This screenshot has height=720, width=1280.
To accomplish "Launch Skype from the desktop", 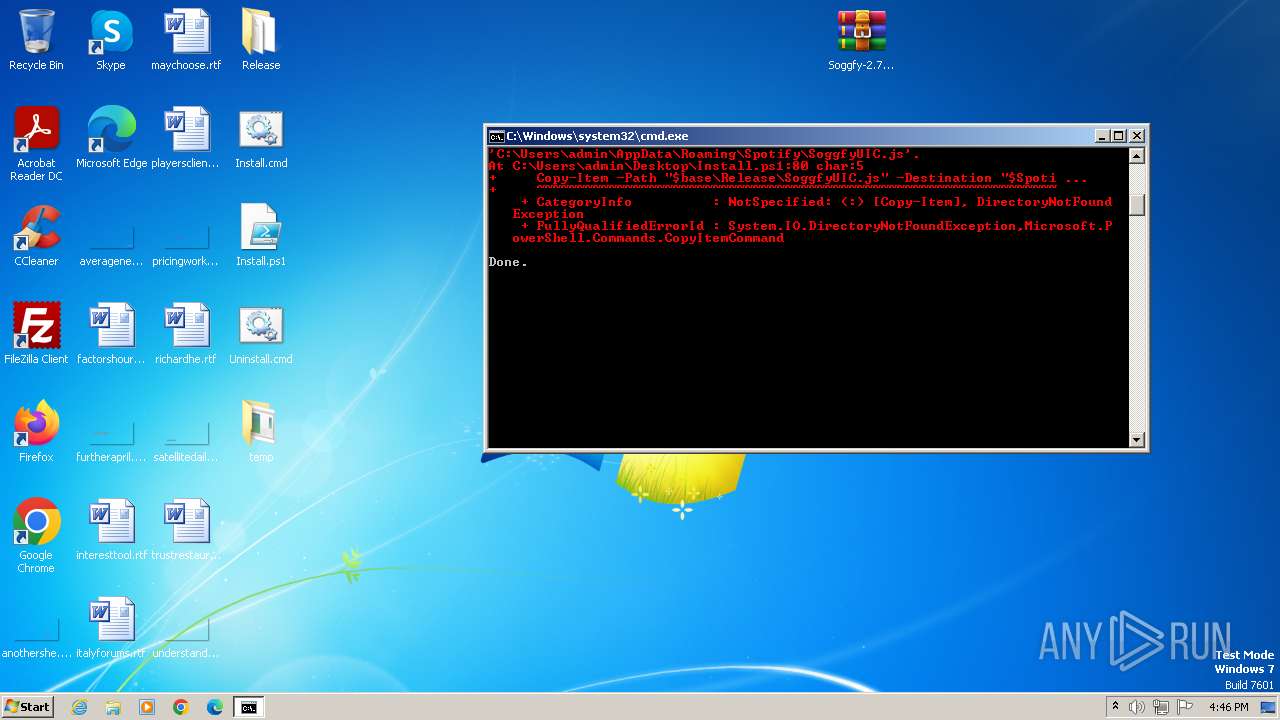I will [x=111, y=40].
